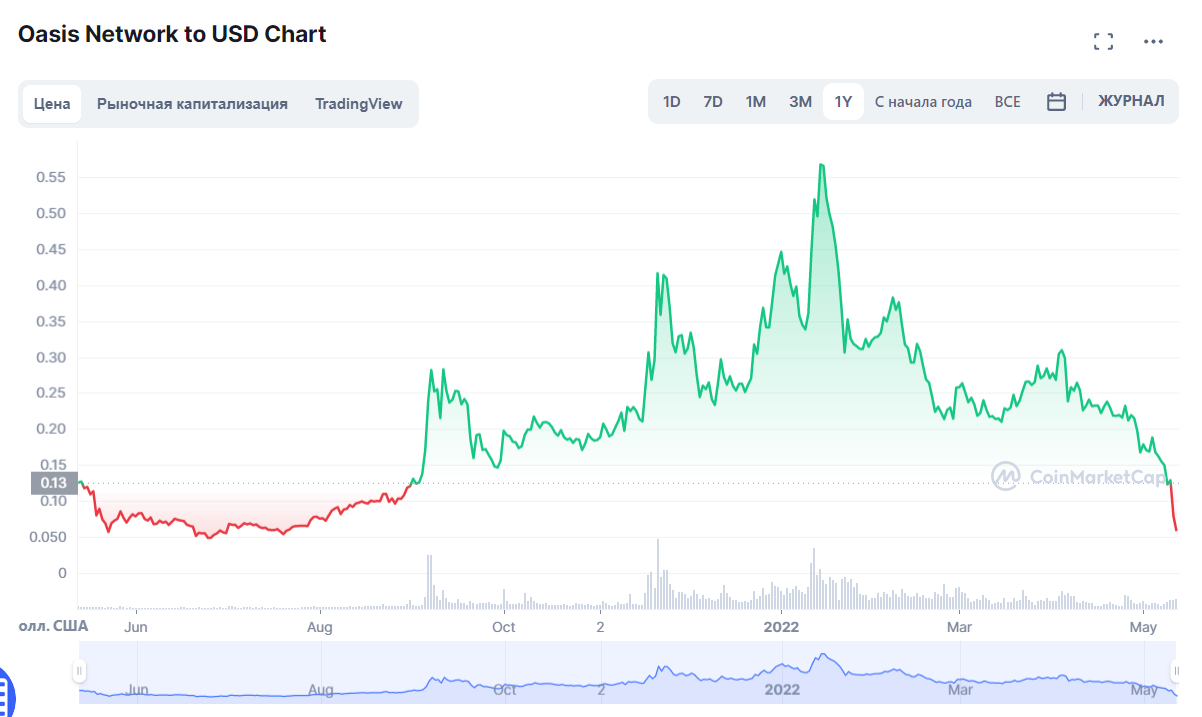This screenshot has width=1202, height=717.
Task: Select the 1D time range
Action: pyautogui.click(x=672, y=102)
